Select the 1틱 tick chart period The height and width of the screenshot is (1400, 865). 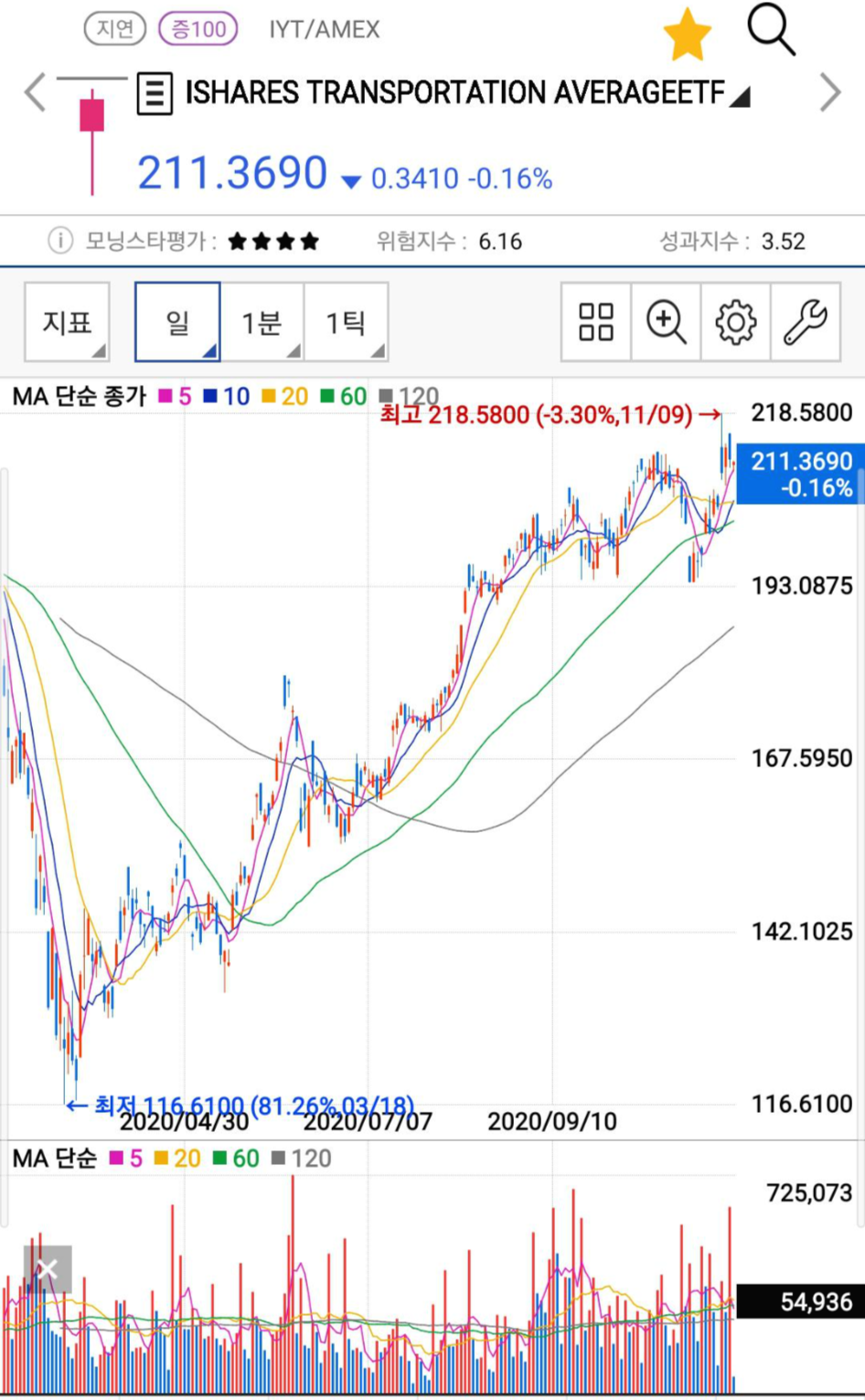(x=346, y=322)
